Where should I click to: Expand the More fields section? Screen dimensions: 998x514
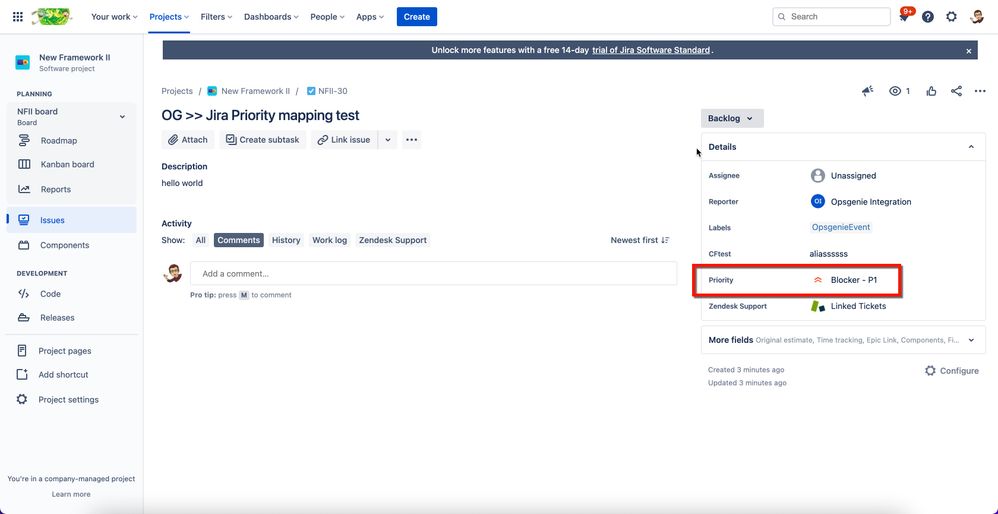tap(843, 340)
